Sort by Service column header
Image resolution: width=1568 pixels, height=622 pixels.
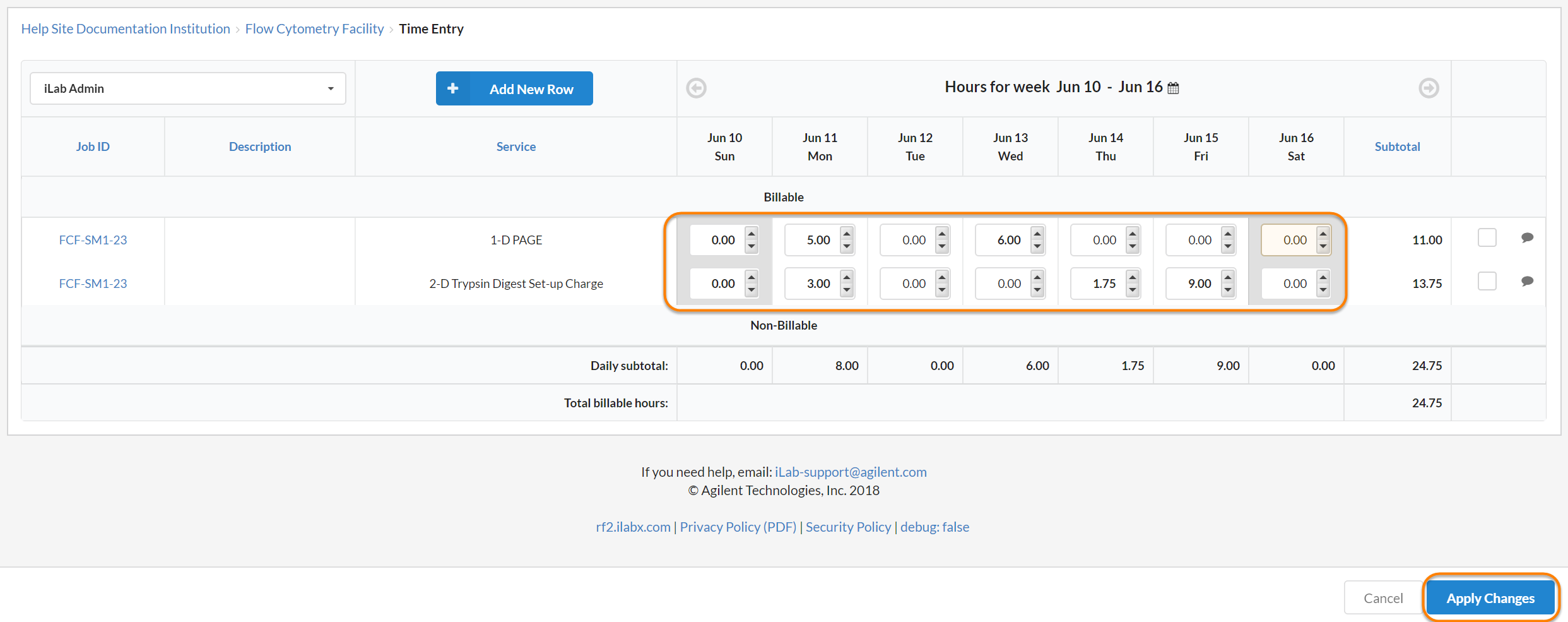coord(516,147)
